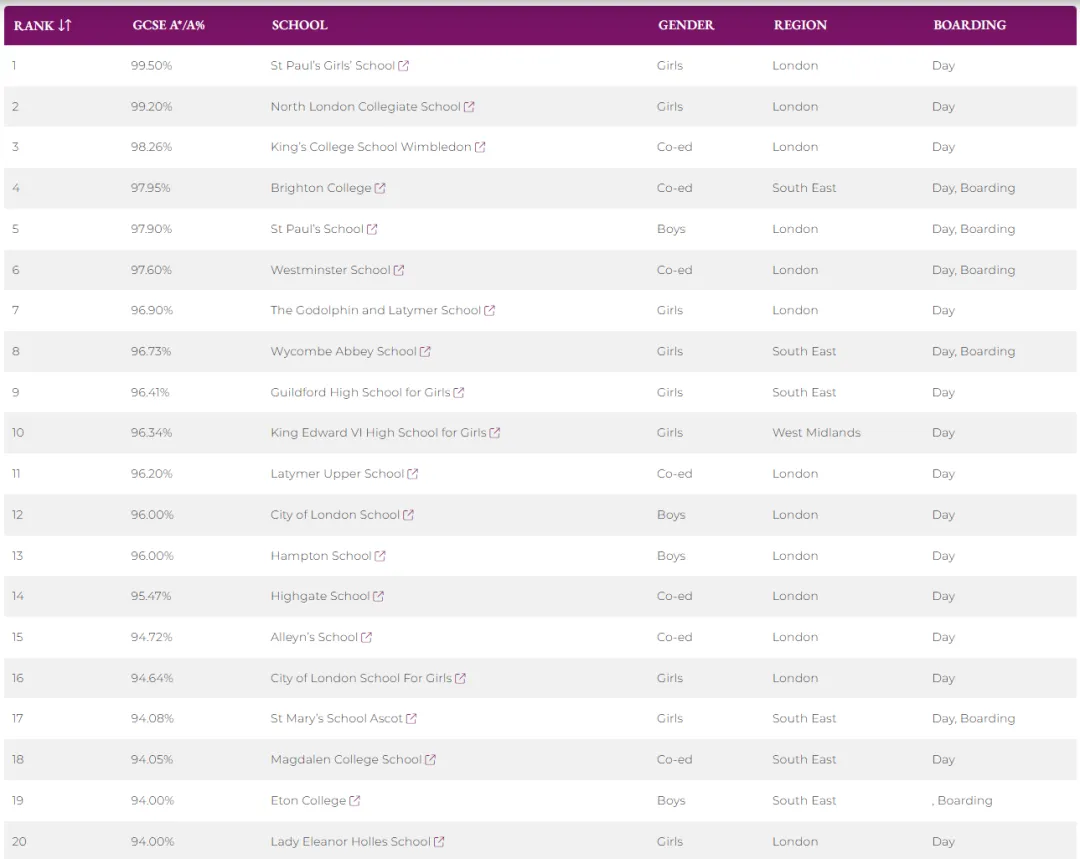Viewport: 1080px width, 859px height.
Task: Open external link icon beside City of London School, rank 12
Action: tap(408, 515)
